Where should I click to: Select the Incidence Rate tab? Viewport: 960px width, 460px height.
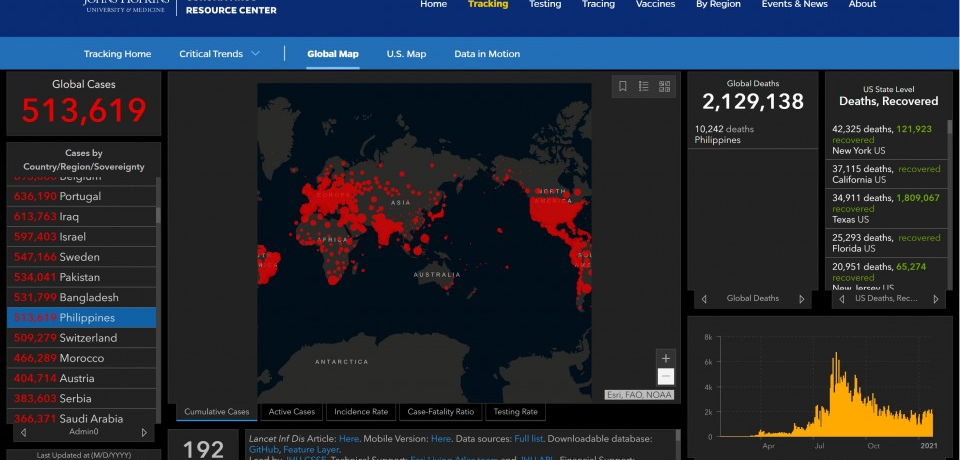click(361, 412)
